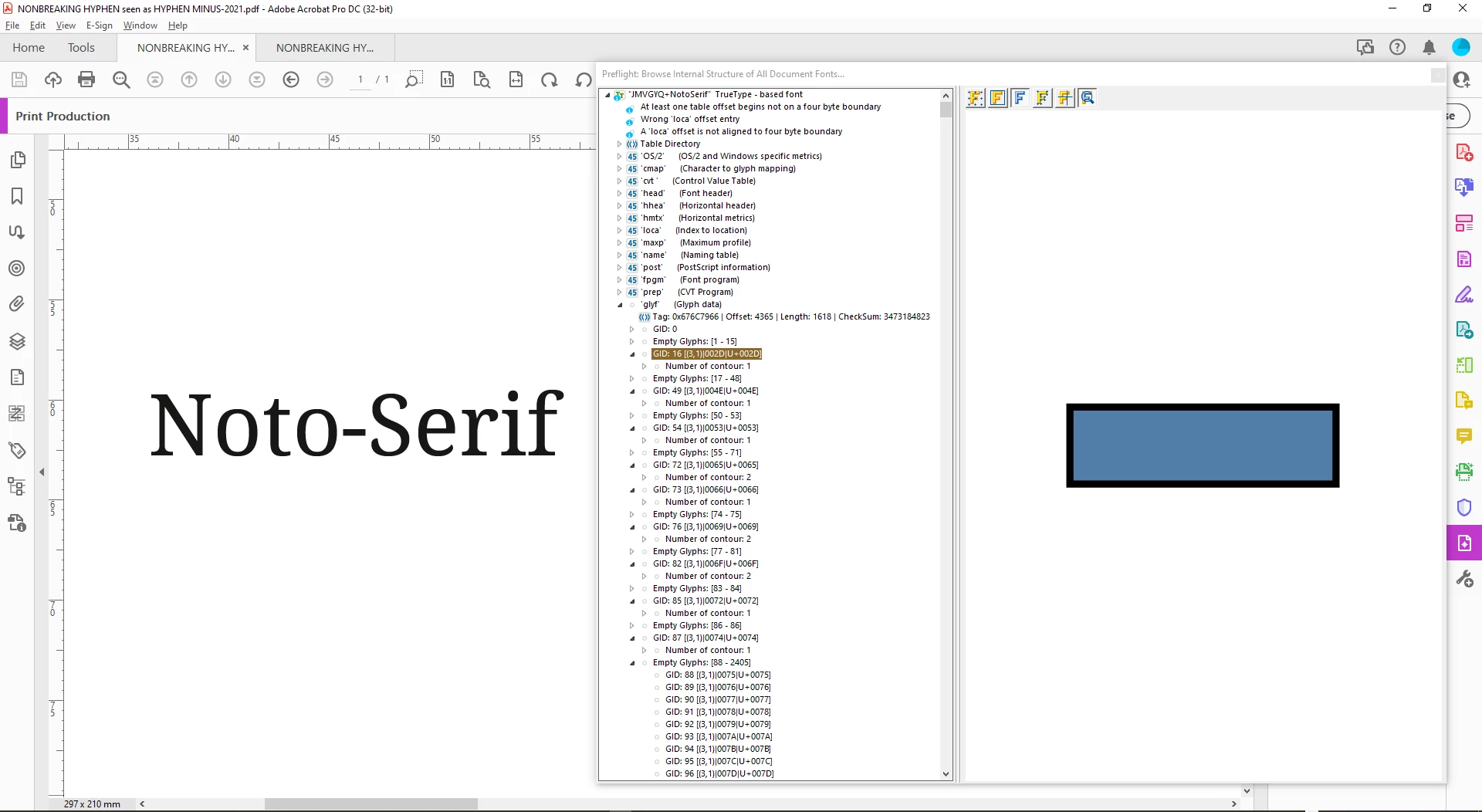Screen dimensions: 1482x812
Task: Open the Comment speech bubble tool
Action: (x=1464, y=436)
